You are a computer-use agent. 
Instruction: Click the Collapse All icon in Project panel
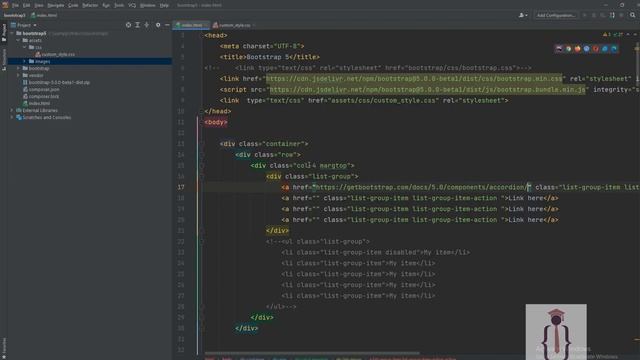pyautogui.click(x=147, y=25)
